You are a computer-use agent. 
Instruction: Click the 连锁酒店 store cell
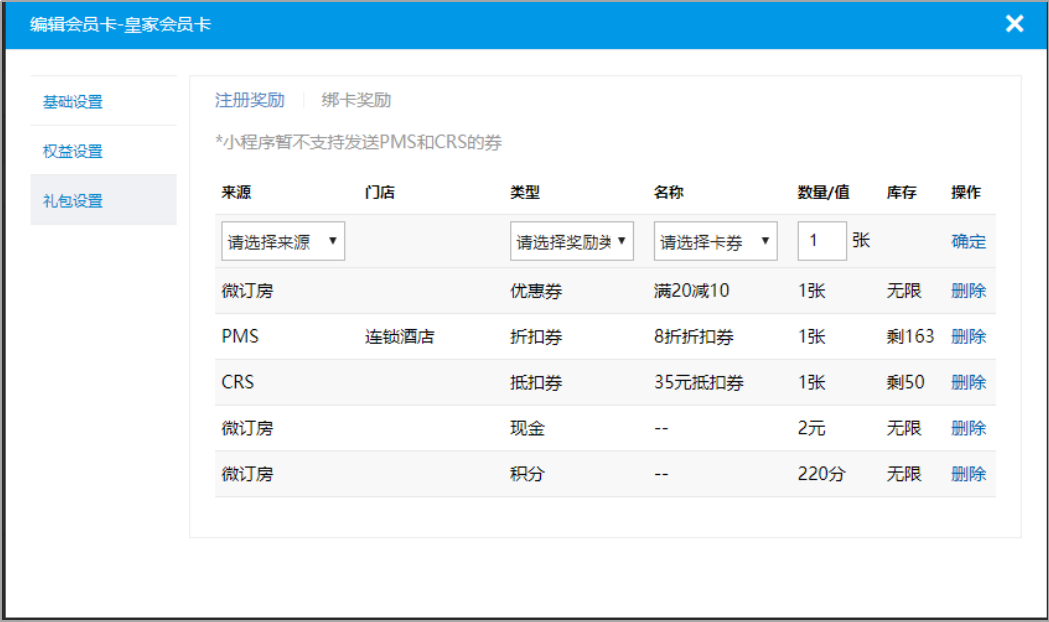tap(399, 337)
